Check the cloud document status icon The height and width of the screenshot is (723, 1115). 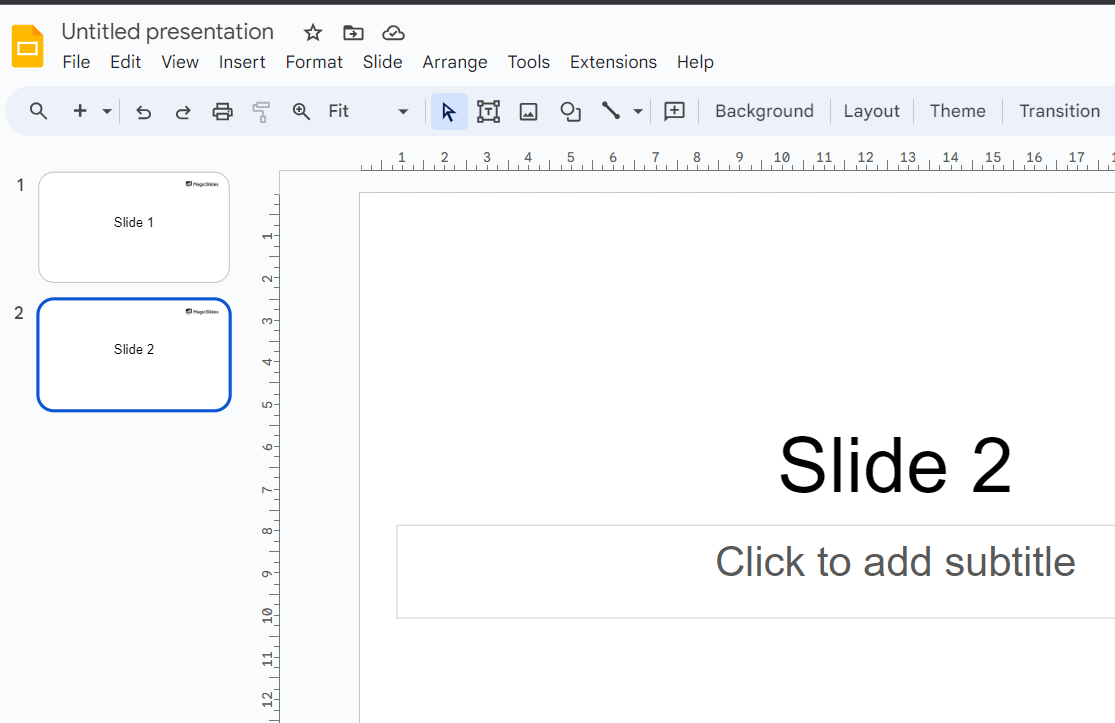point(393,33)
